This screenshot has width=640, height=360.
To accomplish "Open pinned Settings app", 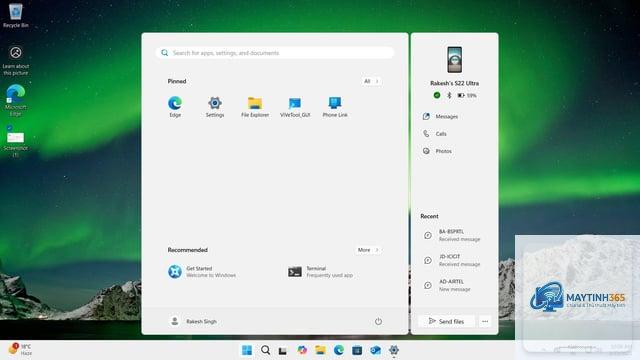I will click(x=215, y=107).
